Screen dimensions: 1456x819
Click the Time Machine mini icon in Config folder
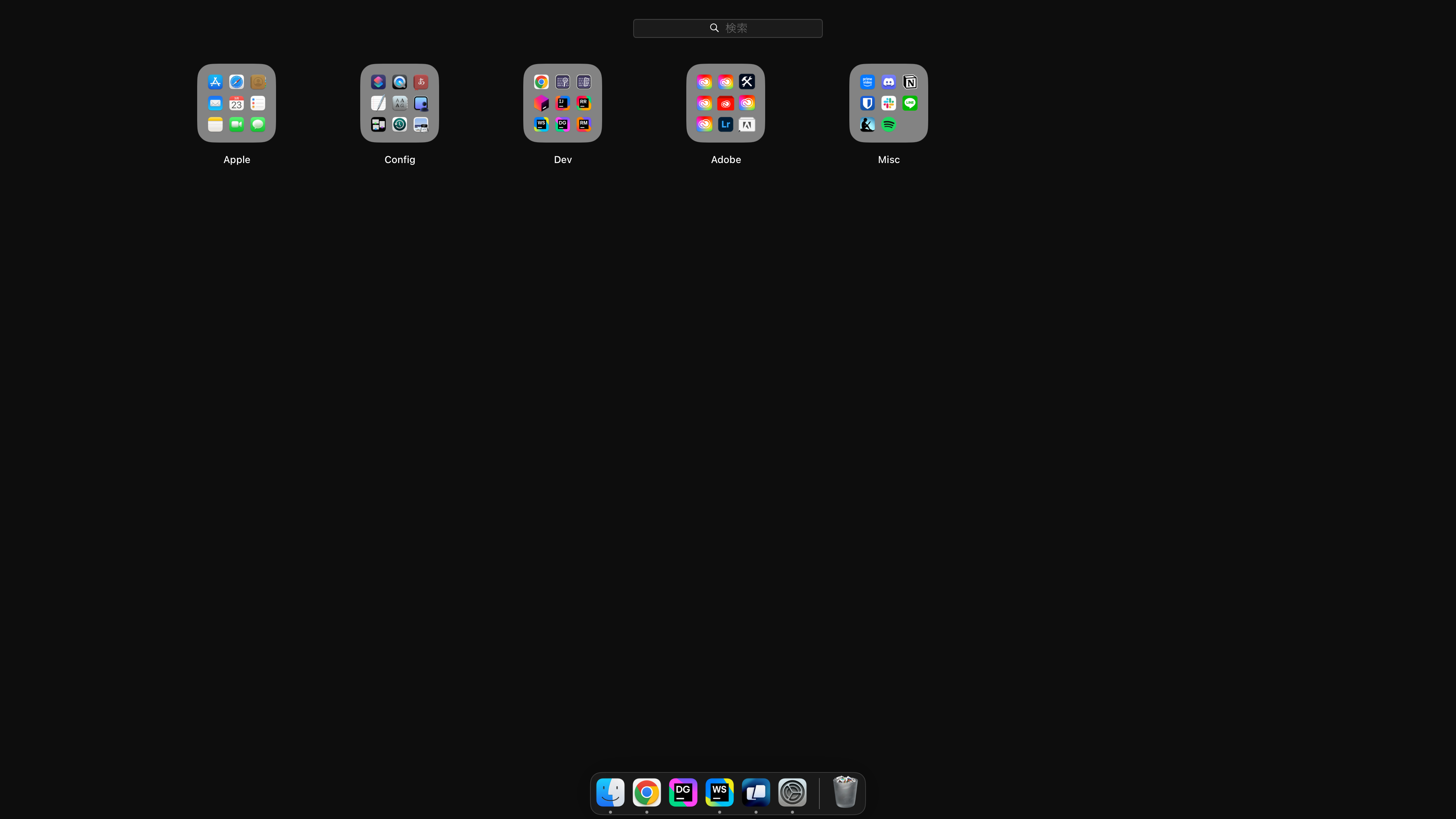[x=400, y=124]
